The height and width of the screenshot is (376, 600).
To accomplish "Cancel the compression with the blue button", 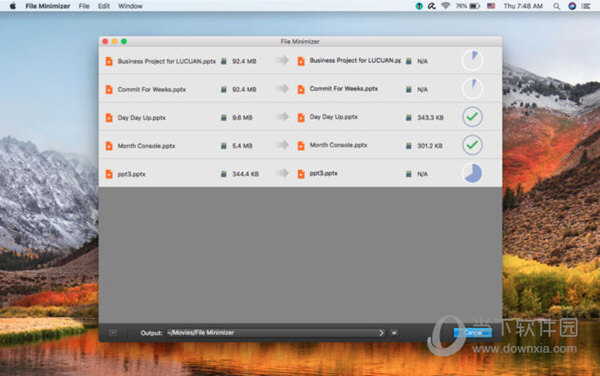I will tap(473, 333).
